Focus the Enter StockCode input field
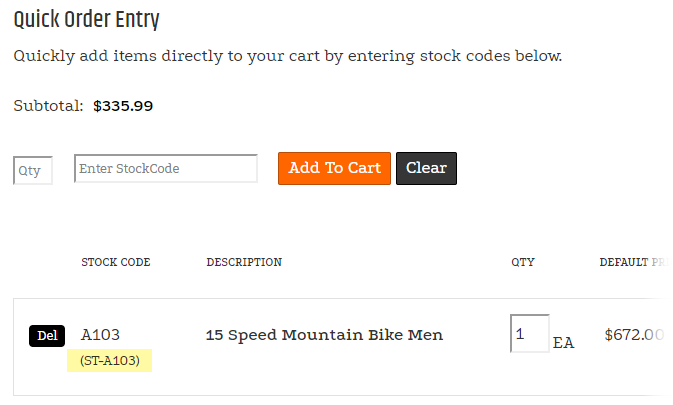 pos(166,169)
